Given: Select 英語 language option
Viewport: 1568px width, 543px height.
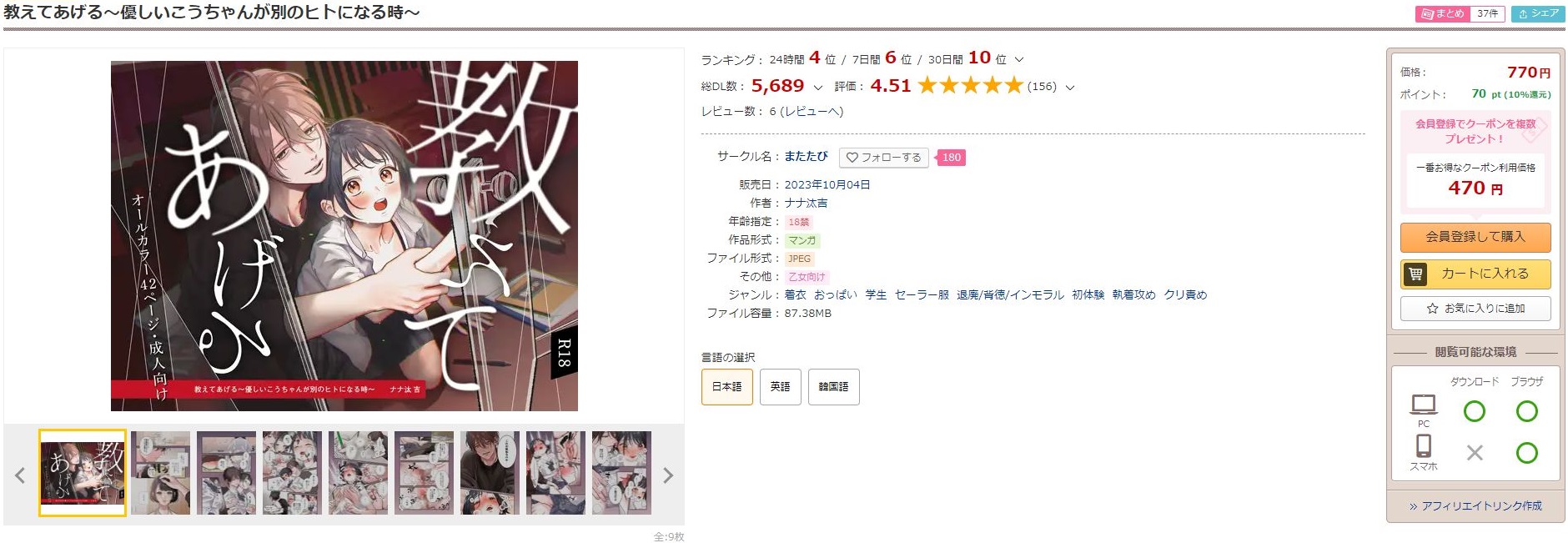Looking at the screenshot, I should (780, 387).
